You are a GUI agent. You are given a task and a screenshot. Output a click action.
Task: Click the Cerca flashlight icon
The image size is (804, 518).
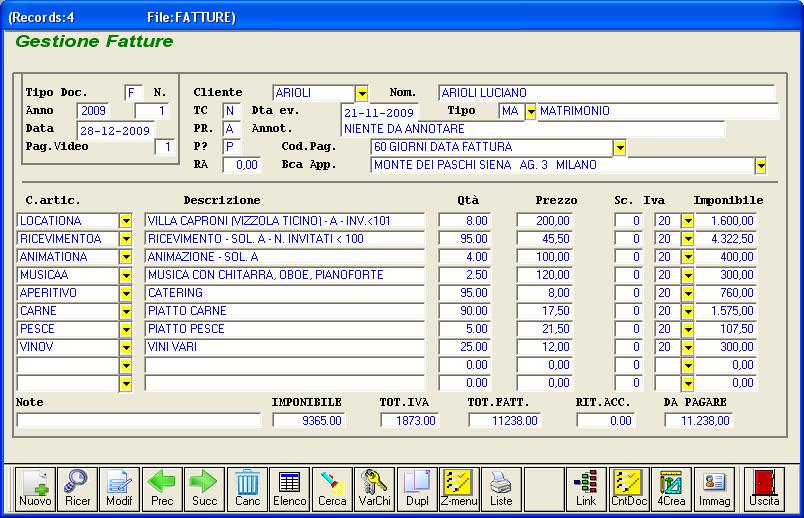pyautogui.click(x=332, y=489)
